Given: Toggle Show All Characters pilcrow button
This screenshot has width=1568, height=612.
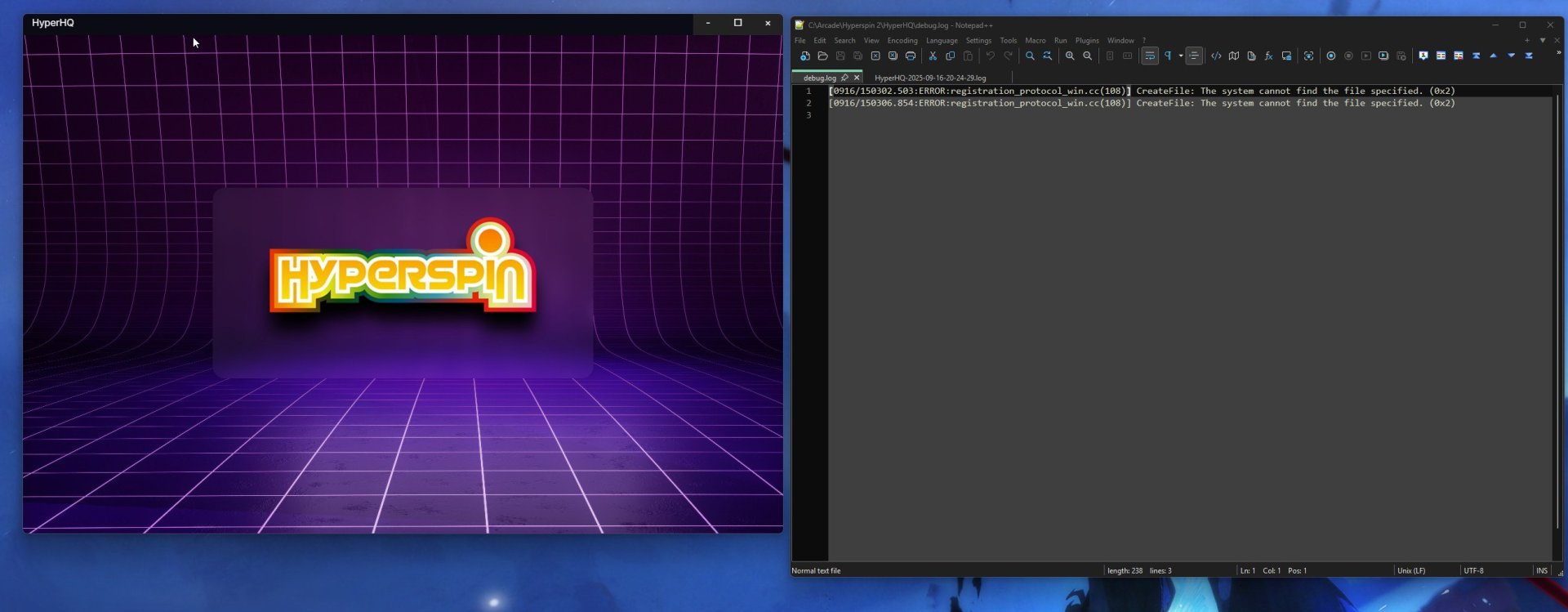Looking at the screenshot, I should click(x=1168, y=56).
